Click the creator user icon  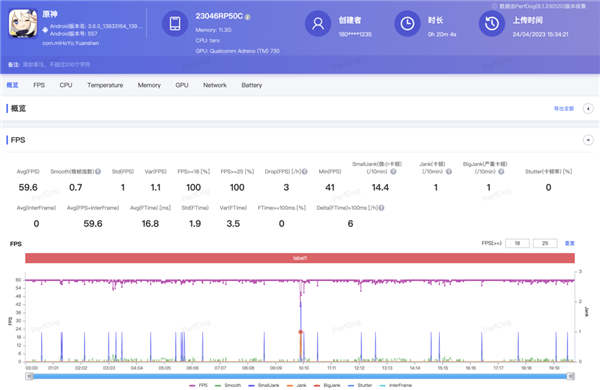318,23
